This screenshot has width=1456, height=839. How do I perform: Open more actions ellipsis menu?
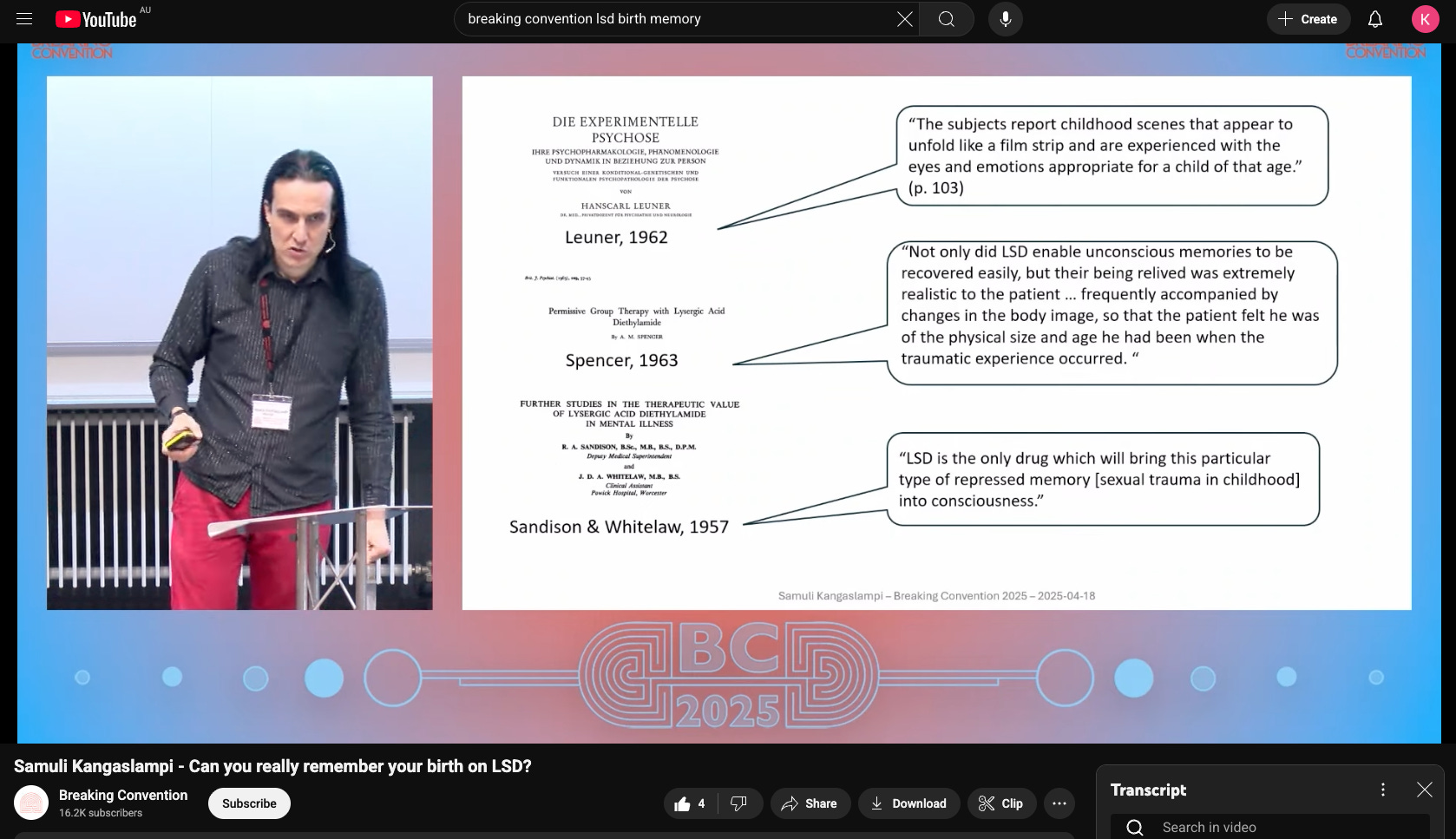tap(1059, 803)
